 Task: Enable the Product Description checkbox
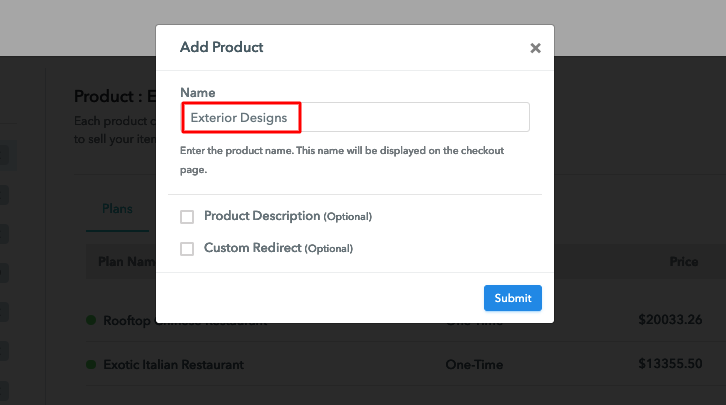(x=187, y=217)
